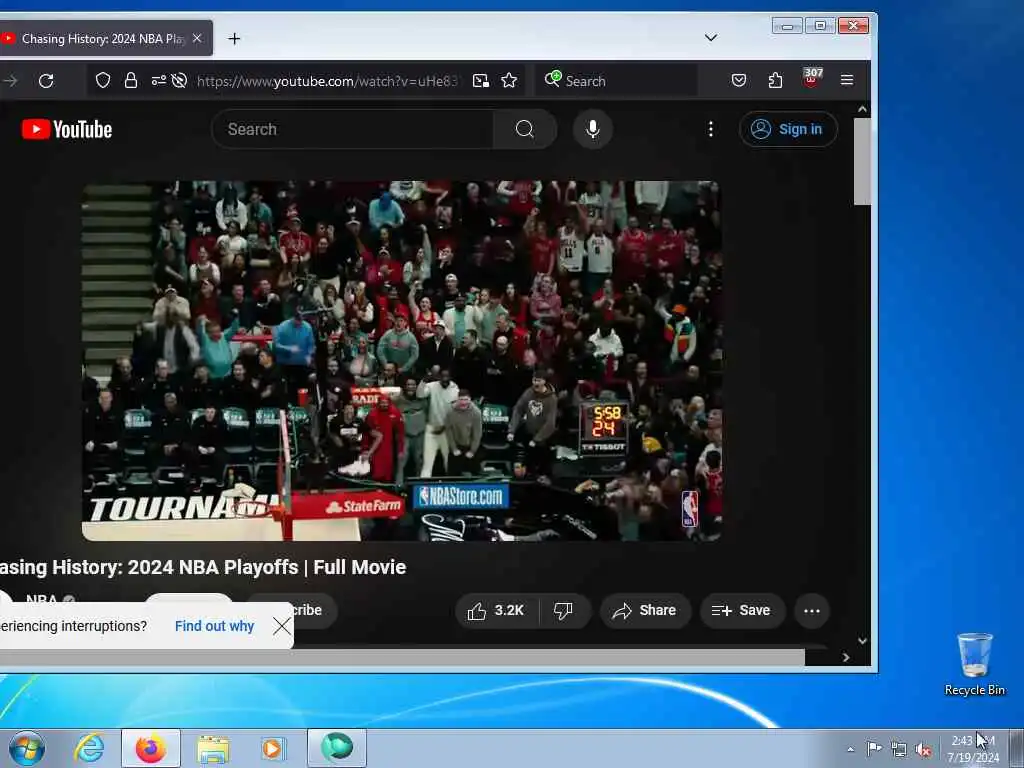Open the Firefox hamburger menu
The width and height of the screenshot is (1024, 768).
[x=847, y=80]
